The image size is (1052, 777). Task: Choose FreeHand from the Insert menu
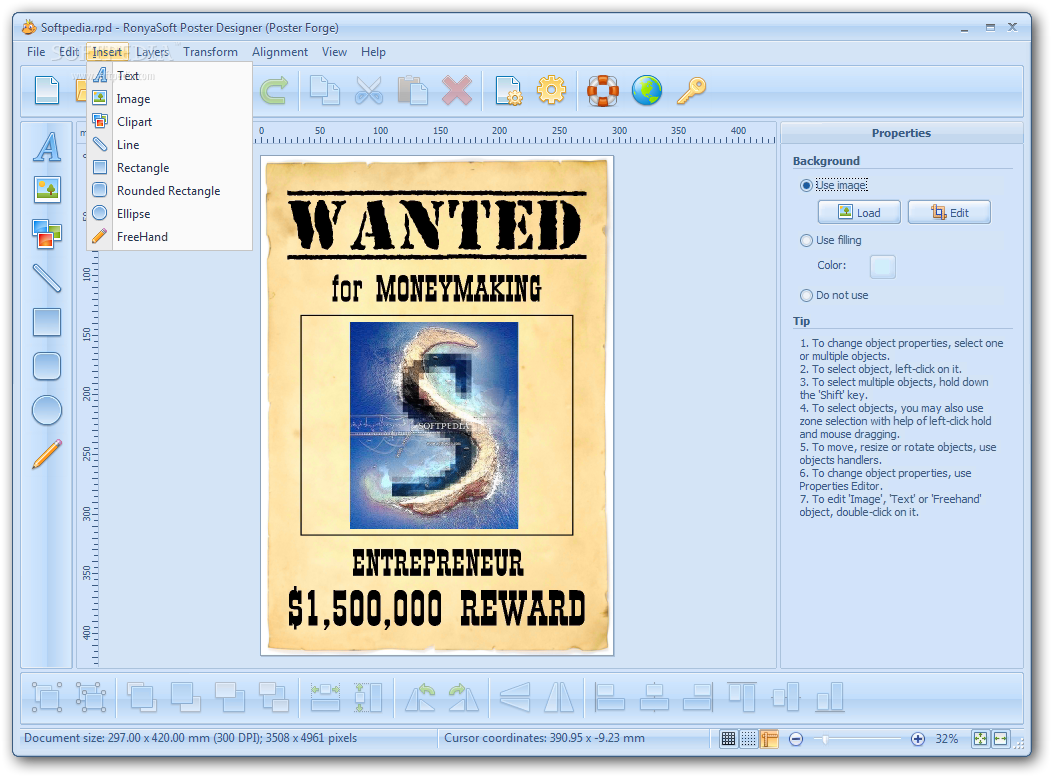(x=170, y=236)
